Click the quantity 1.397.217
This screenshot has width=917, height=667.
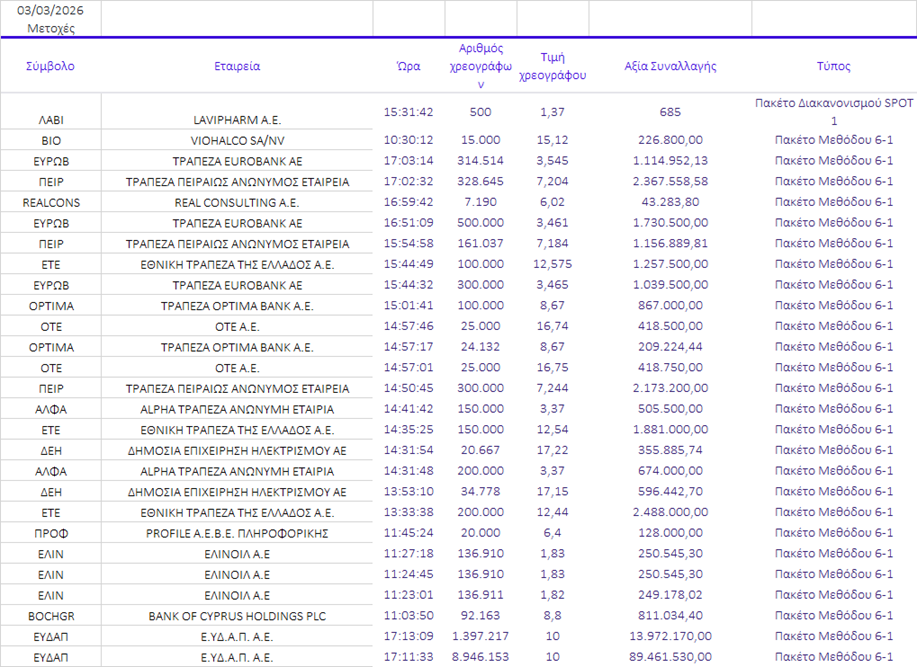coord(481,636)
